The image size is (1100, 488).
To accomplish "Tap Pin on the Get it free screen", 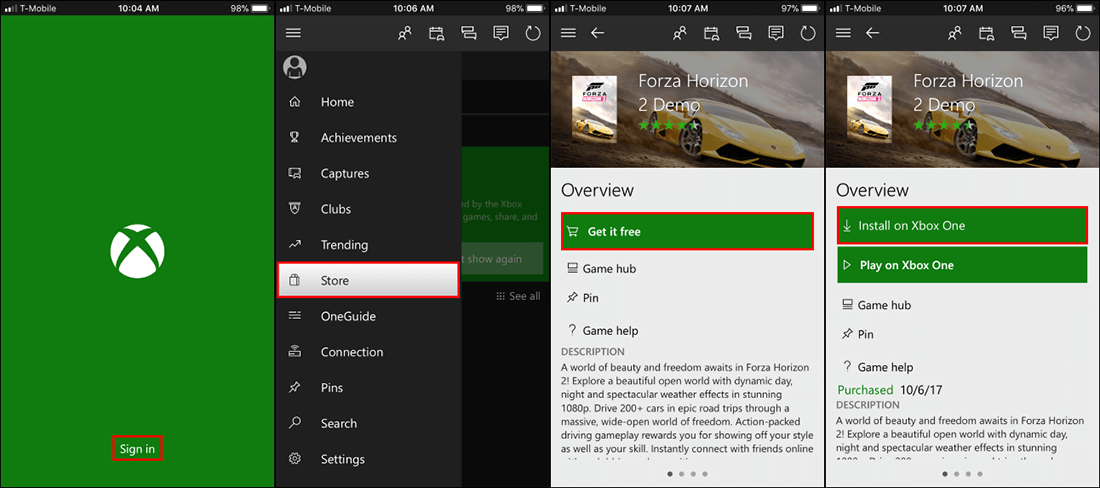I will click(582, 298).
